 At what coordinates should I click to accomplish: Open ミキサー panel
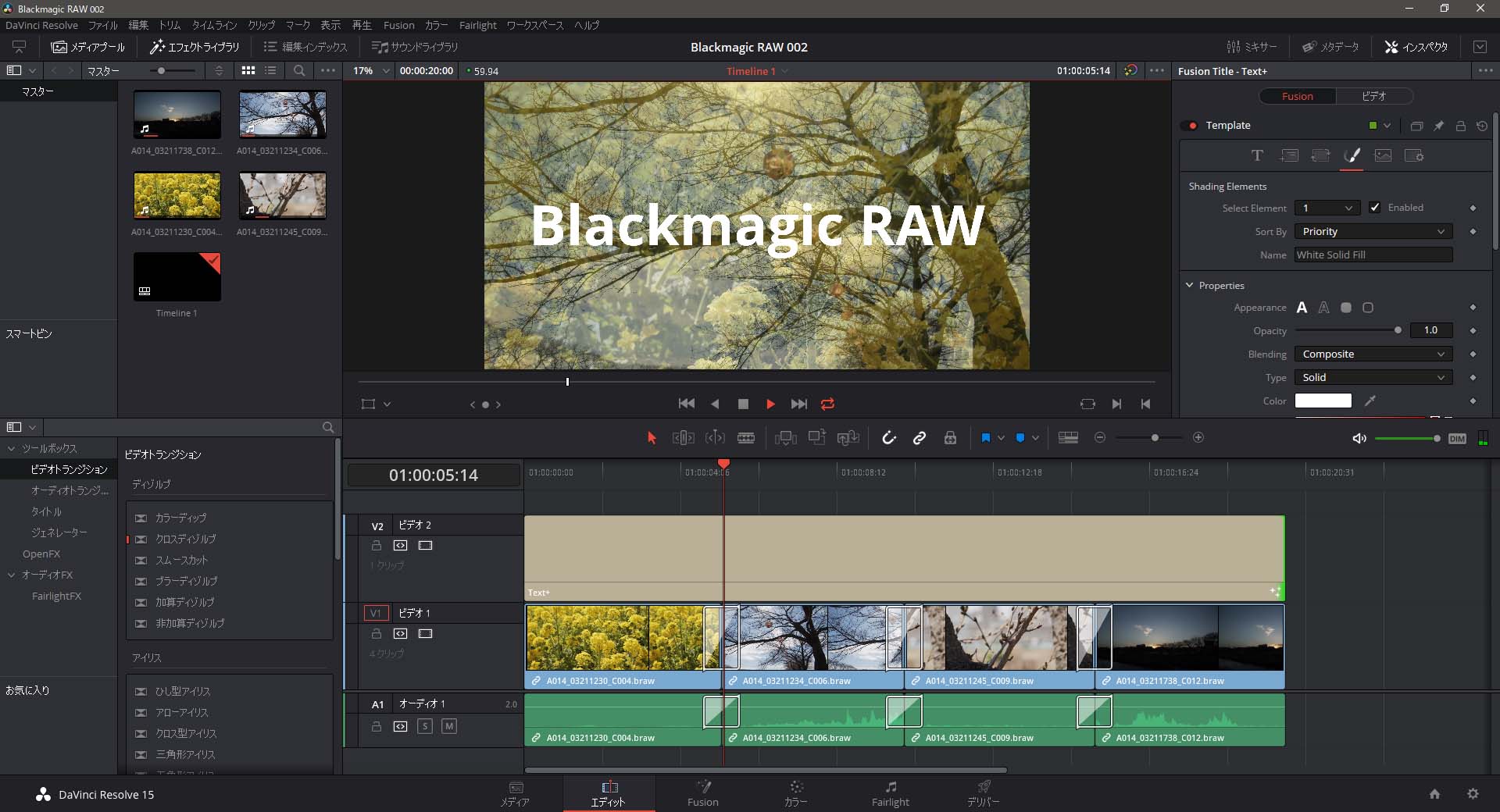click(1252, 47)
